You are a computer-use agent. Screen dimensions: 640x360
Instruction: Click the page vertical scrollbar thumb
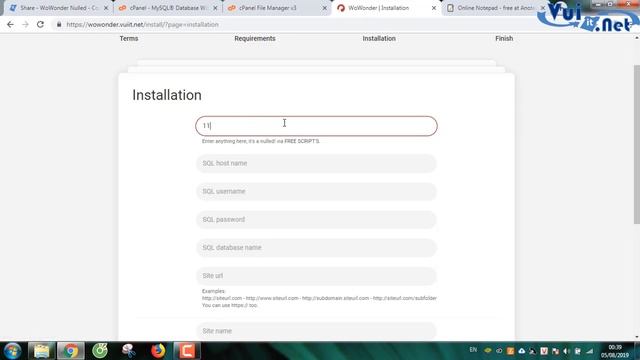636,144
